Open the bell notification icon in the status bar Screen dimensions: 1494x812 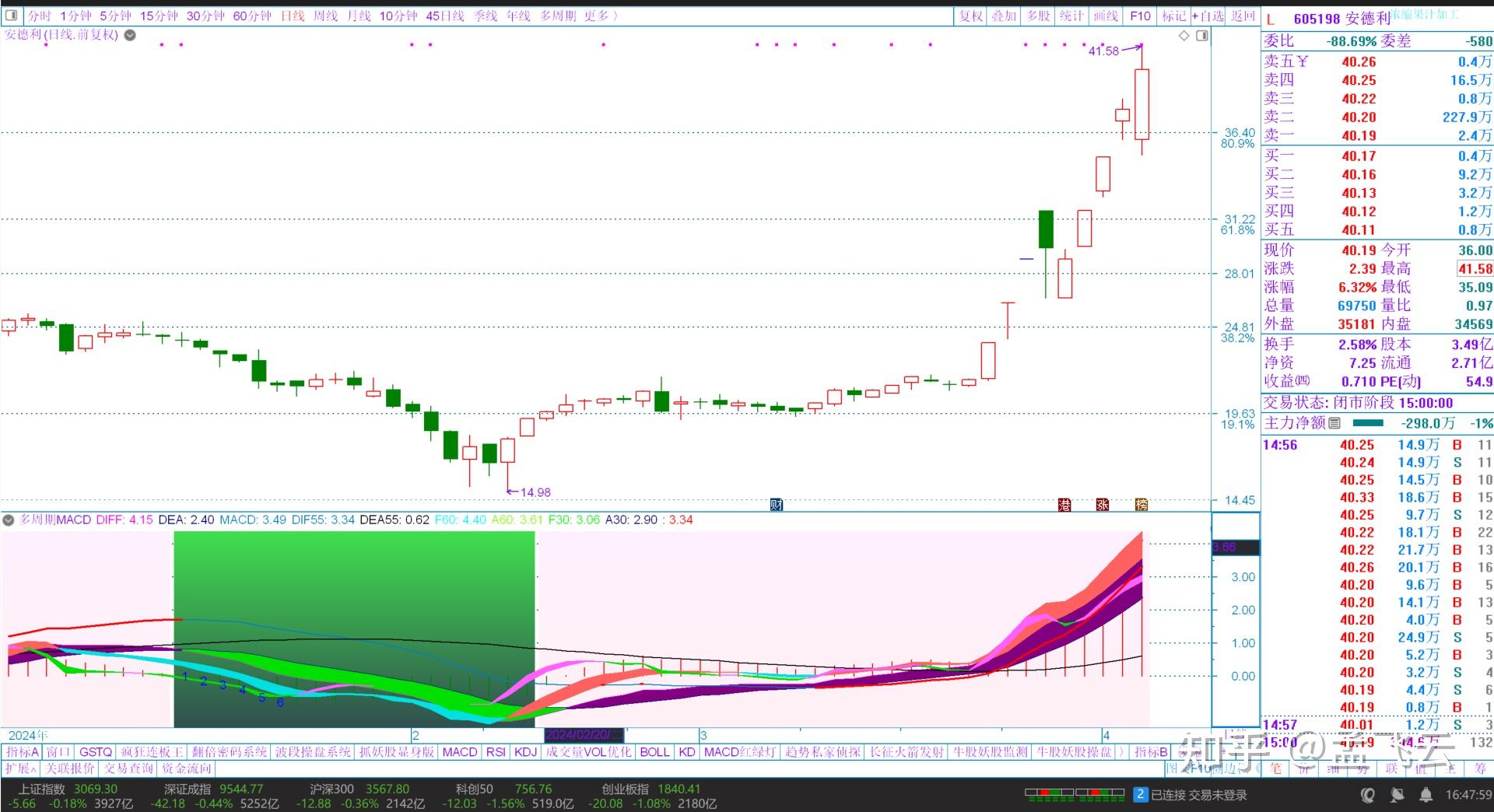click(x=1426, y=794)
